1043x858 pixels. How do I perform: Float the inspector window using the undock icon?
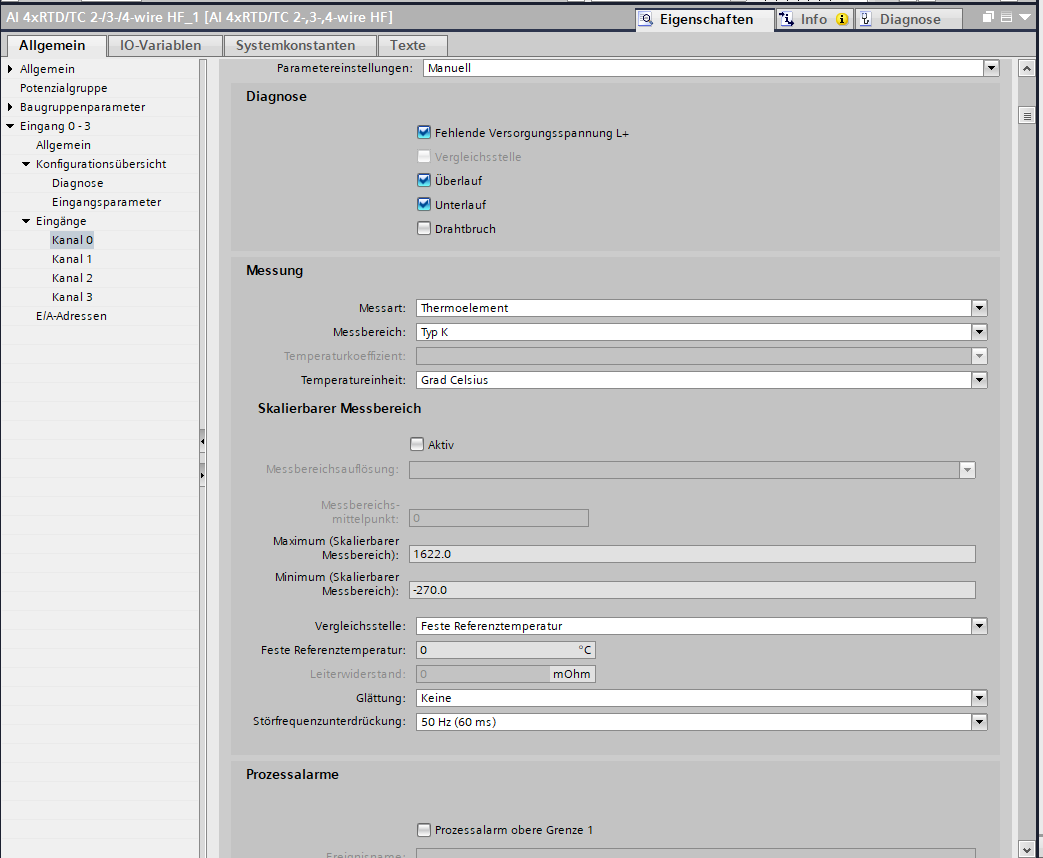[988, 18]
